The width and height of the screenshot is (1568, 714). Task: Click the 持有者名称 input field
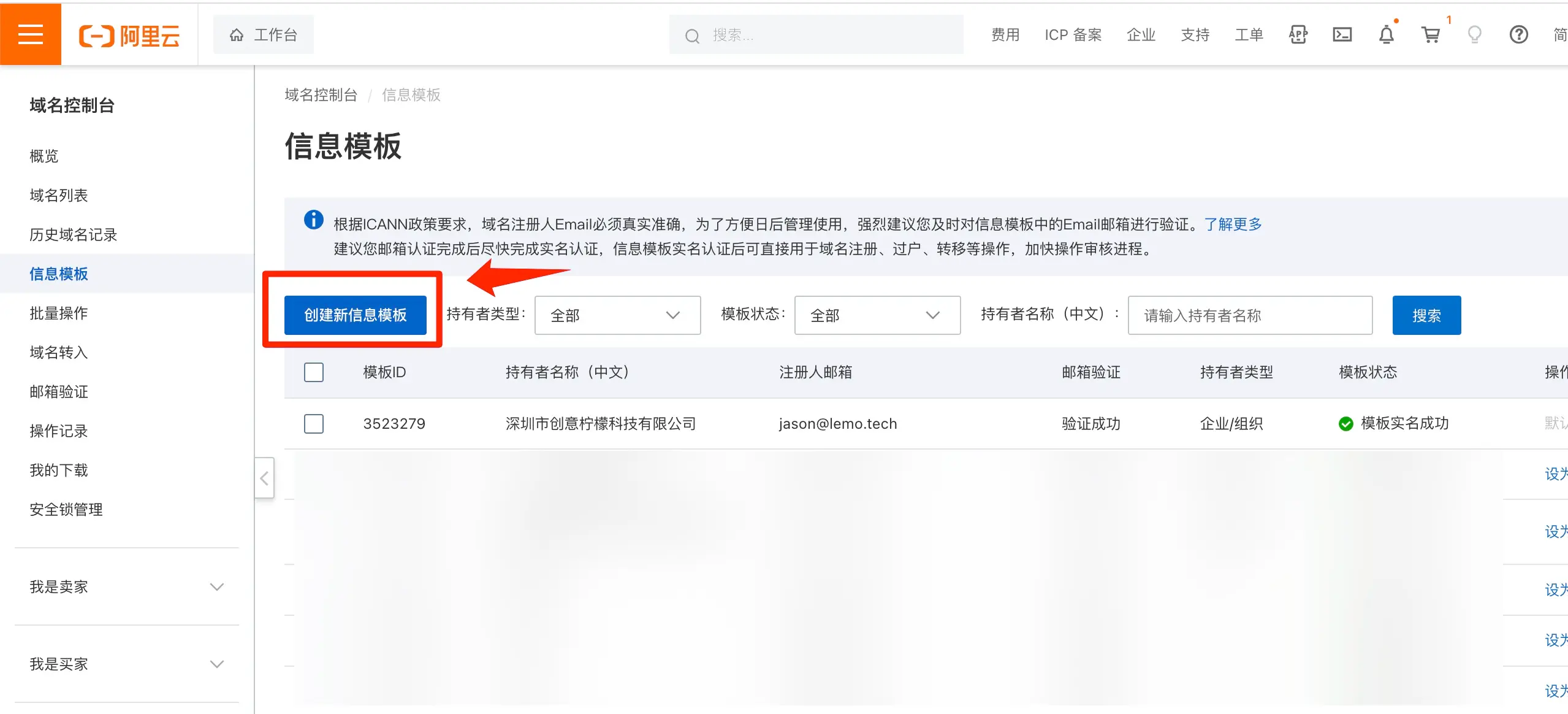click(x=1249, y=315)
